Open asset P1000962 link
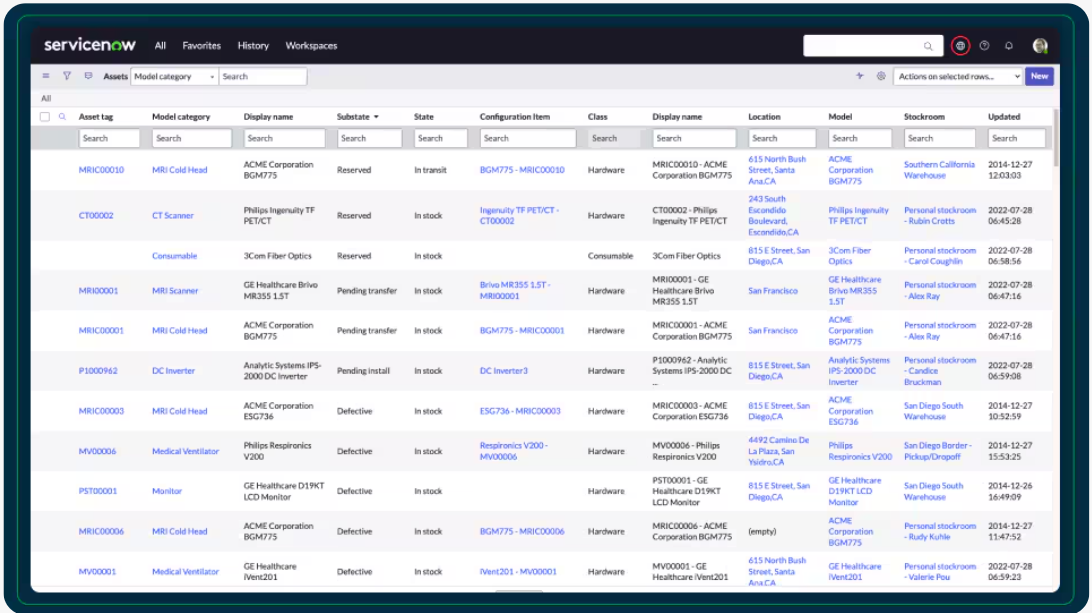 coord(98,371)
